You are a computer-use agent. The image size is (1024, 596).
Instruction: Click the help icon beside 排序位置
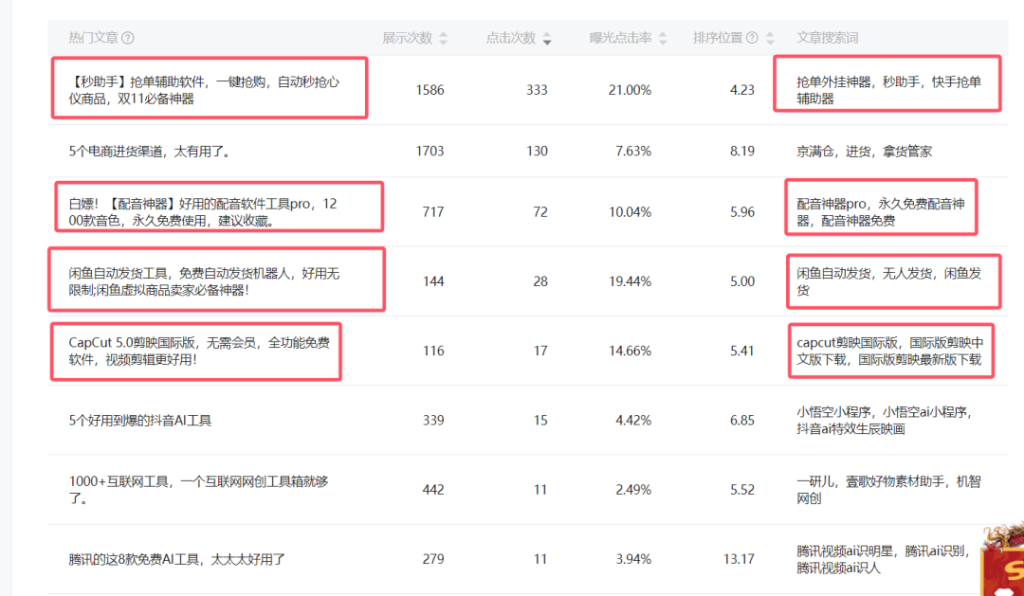click(752, 38)
